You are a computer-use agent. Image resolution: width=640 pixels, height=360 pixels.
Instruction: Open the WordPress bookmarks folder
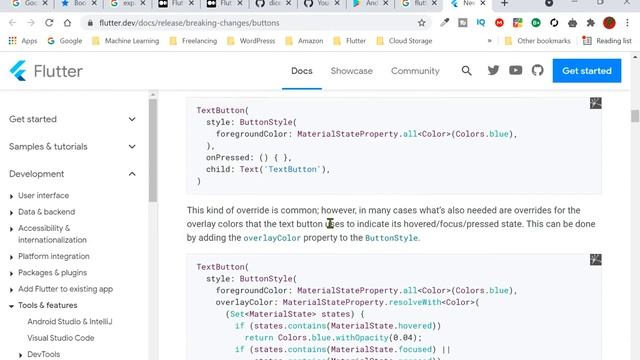pyautogui.click(x=251, y=41)
